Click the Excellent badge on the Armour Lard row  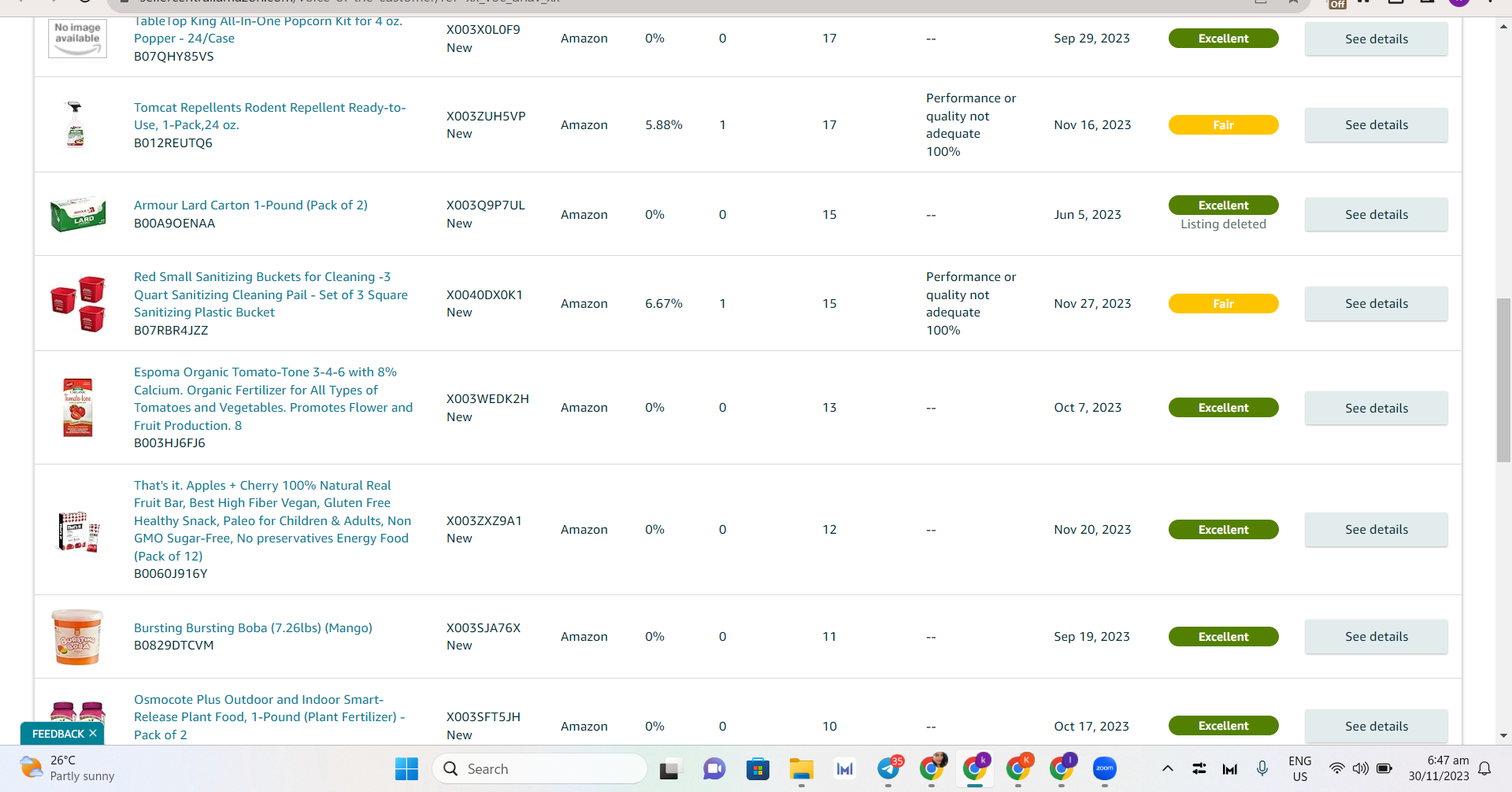point(1223,205)
